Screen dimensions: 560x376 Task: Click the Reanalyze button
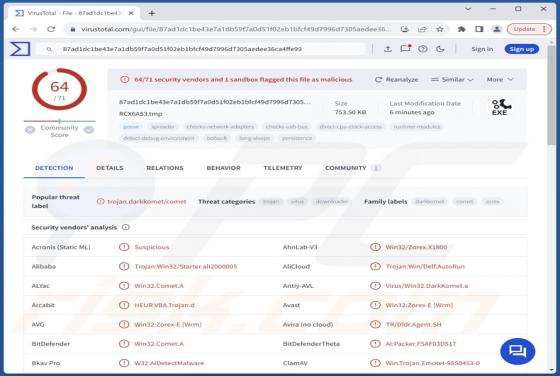396,80
